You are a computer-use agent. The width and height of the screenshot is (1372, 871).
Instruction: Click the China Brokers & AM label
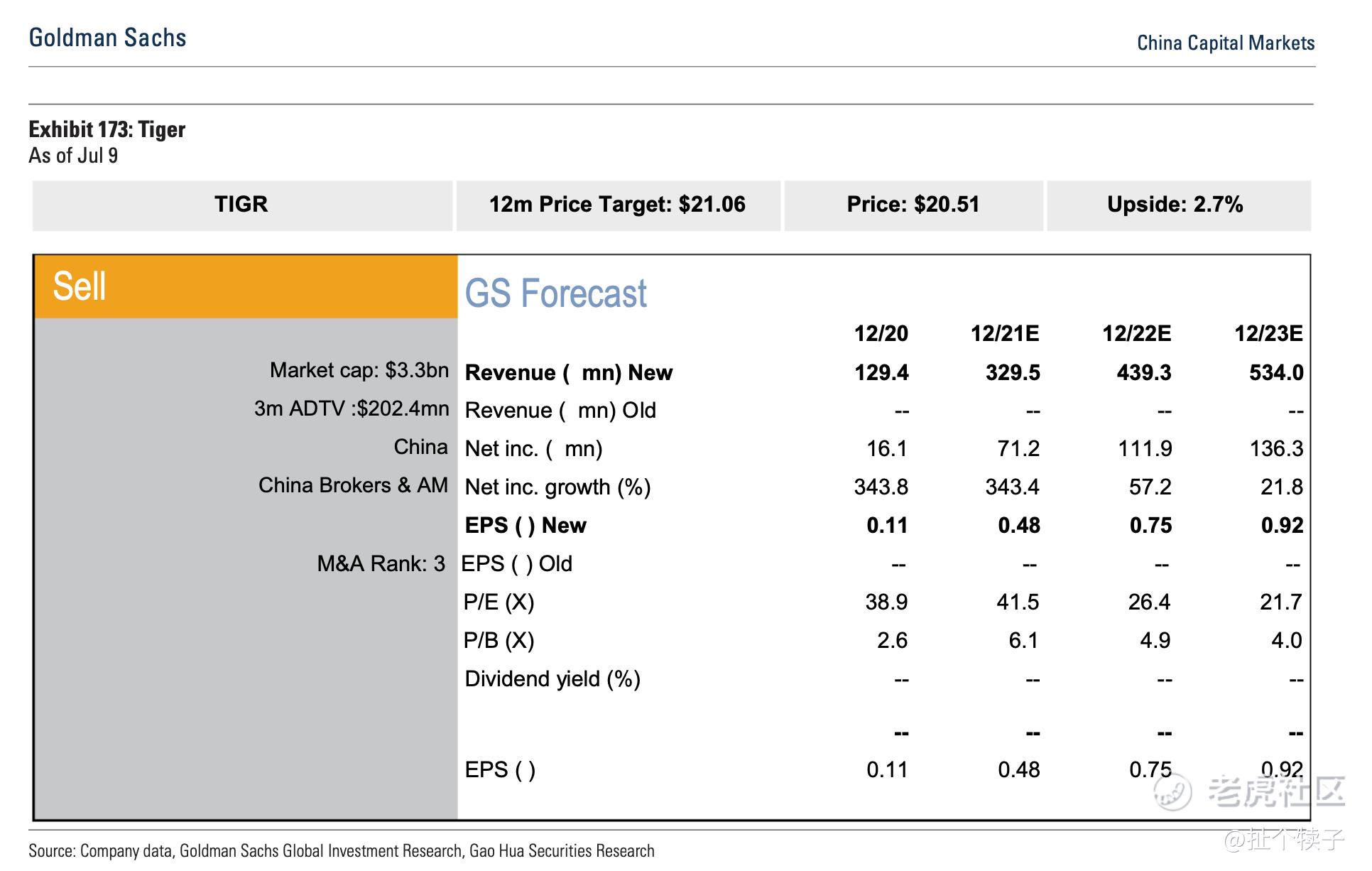coord(353,485)
